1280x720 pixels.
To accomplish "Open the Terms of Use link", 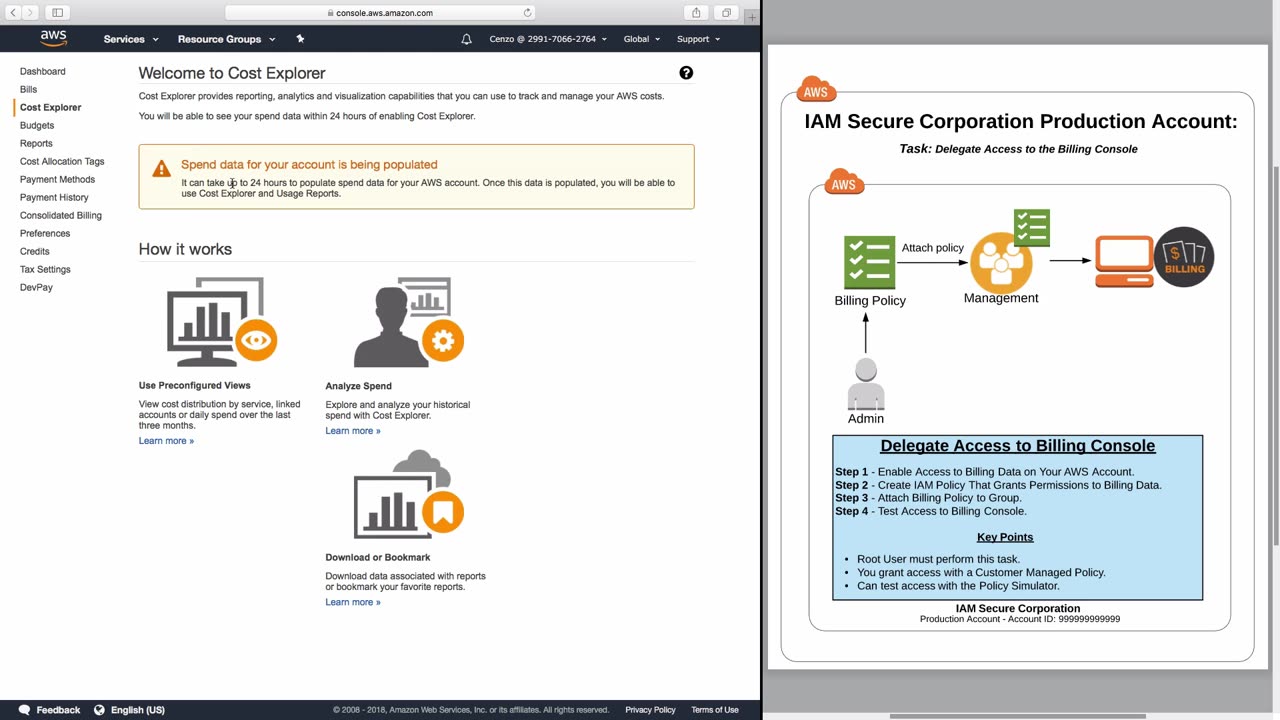I will (x=715, y=710).
